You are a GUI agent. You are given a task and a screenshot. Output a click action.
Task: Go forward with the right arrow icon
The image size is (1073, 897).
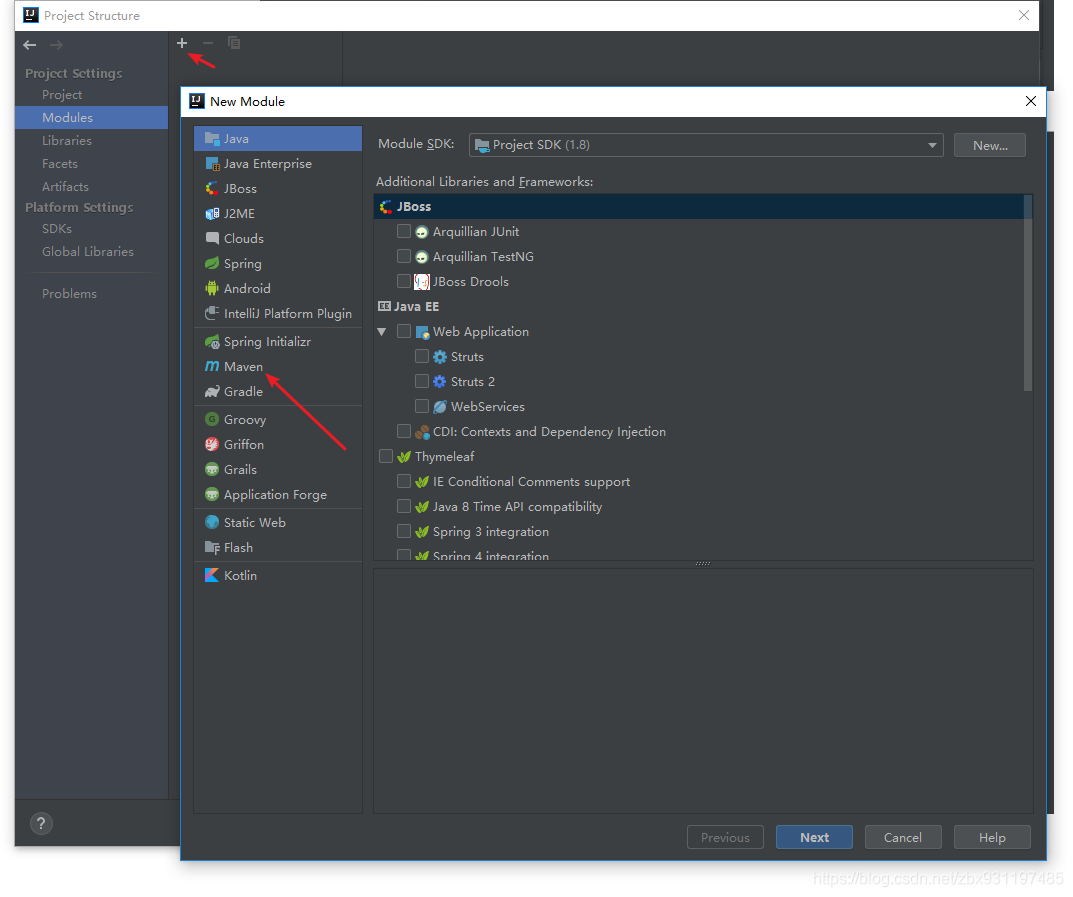[x=56, y=45]
